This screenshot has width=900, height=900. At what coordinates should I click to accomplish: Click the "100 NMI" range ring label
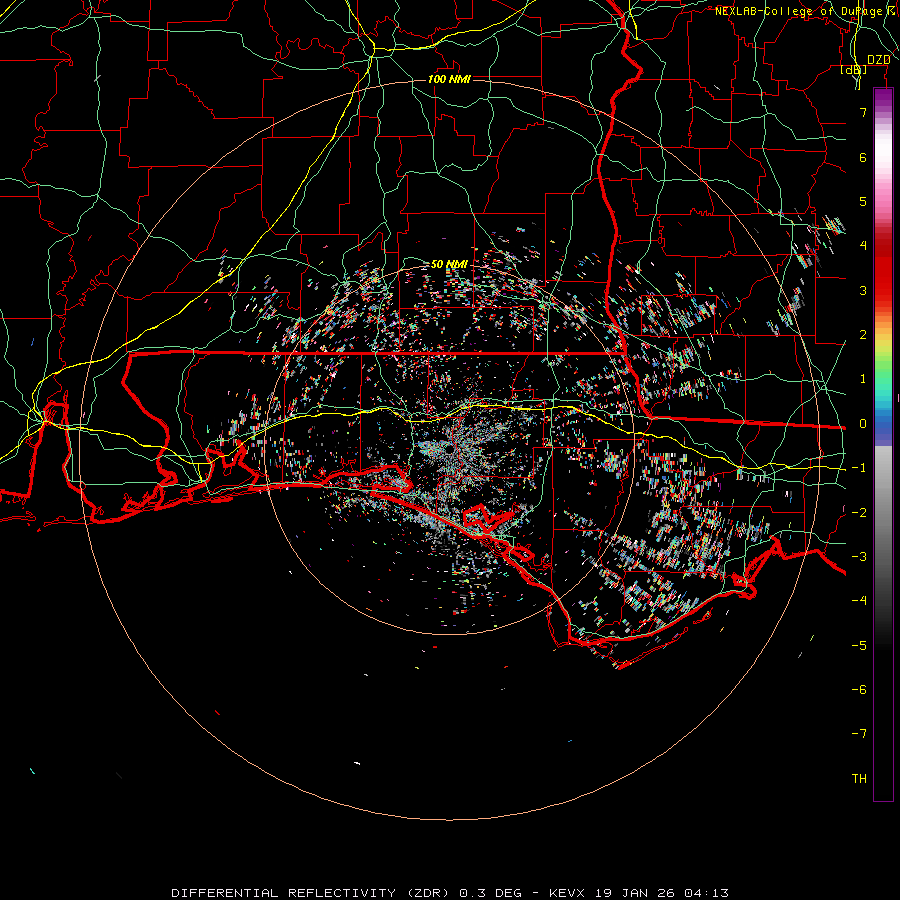tap(449, 79)
